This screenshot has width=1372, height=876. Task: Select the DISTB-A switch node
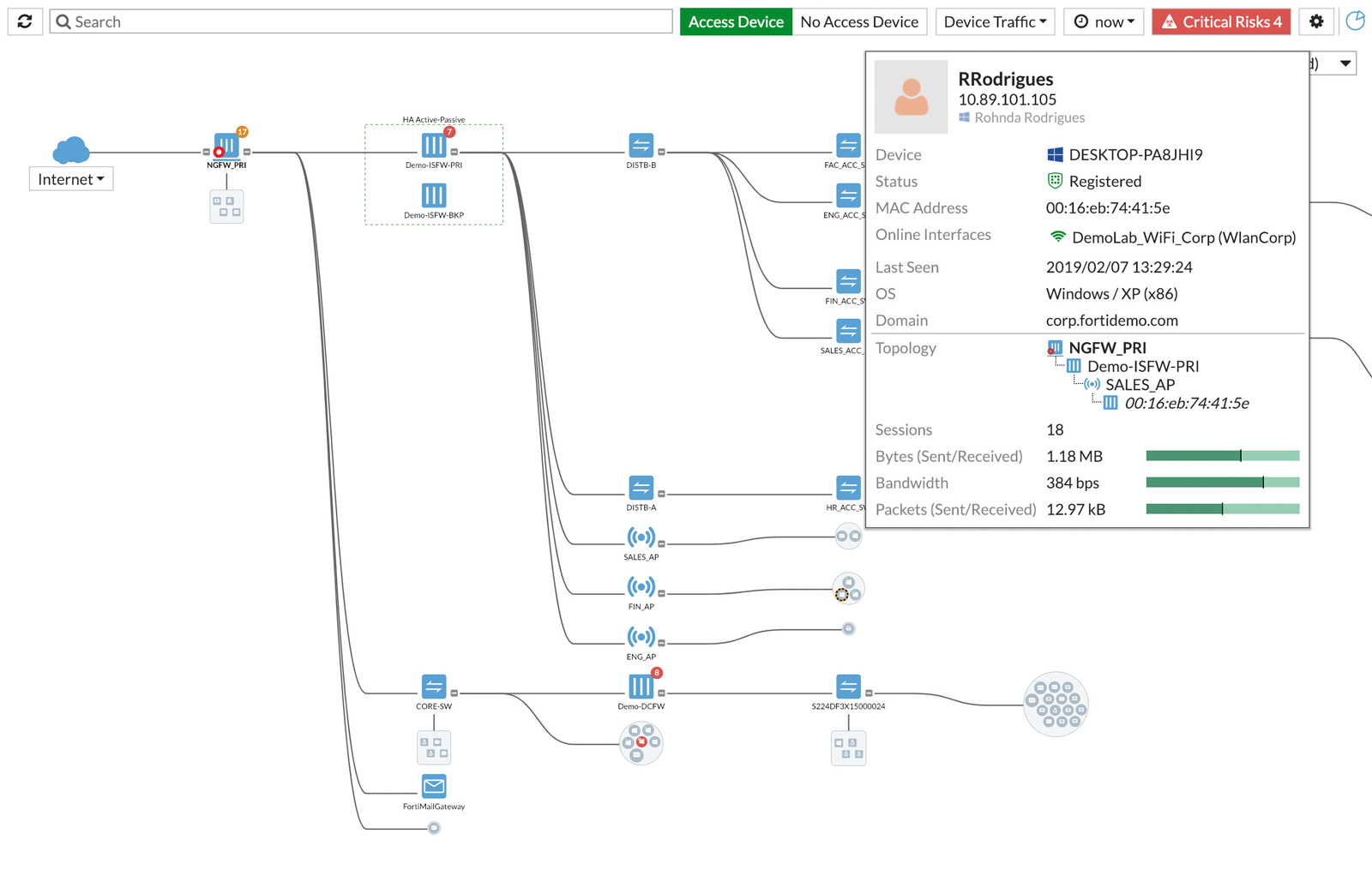point(641,488)
